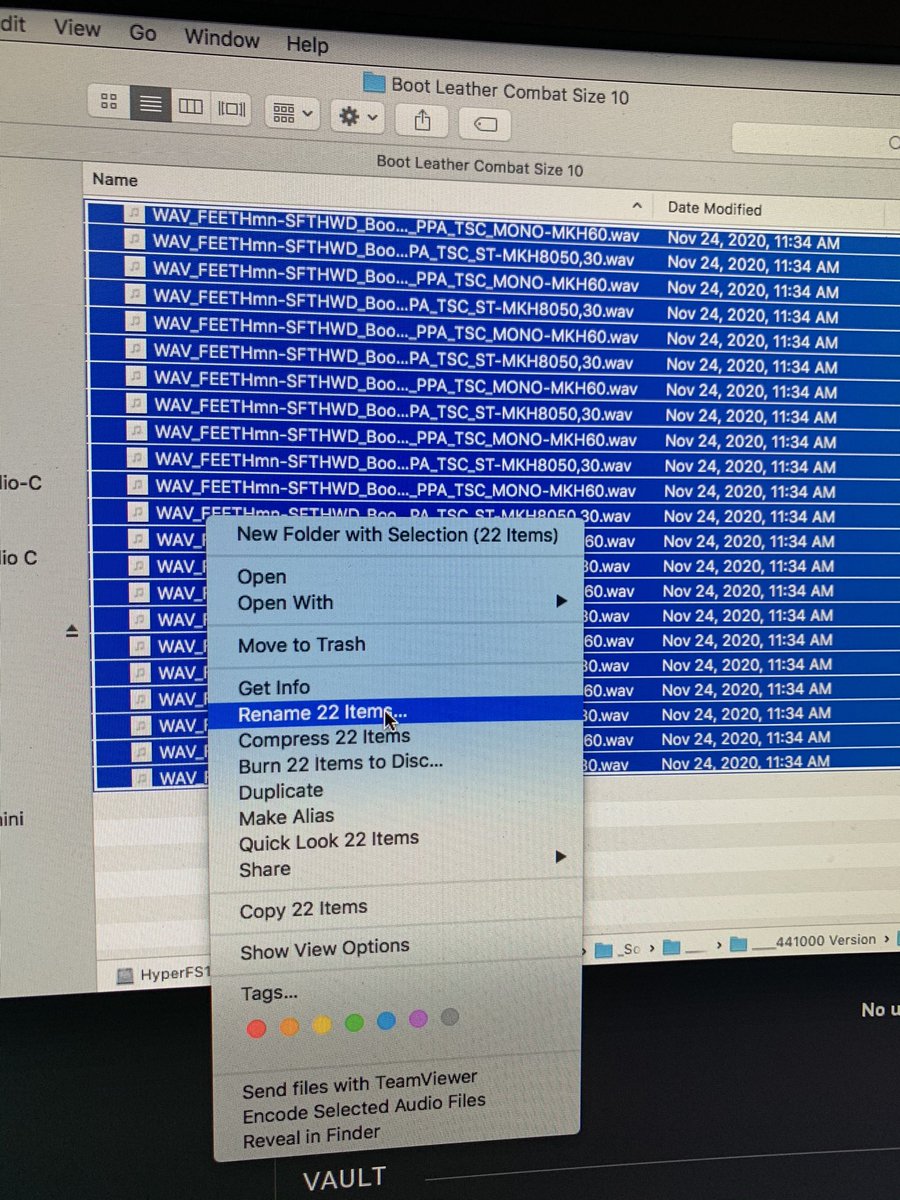Screen dimensions: 900x1200
Task: Apply the yellow tag color
Action: [x=322, y=1025]
